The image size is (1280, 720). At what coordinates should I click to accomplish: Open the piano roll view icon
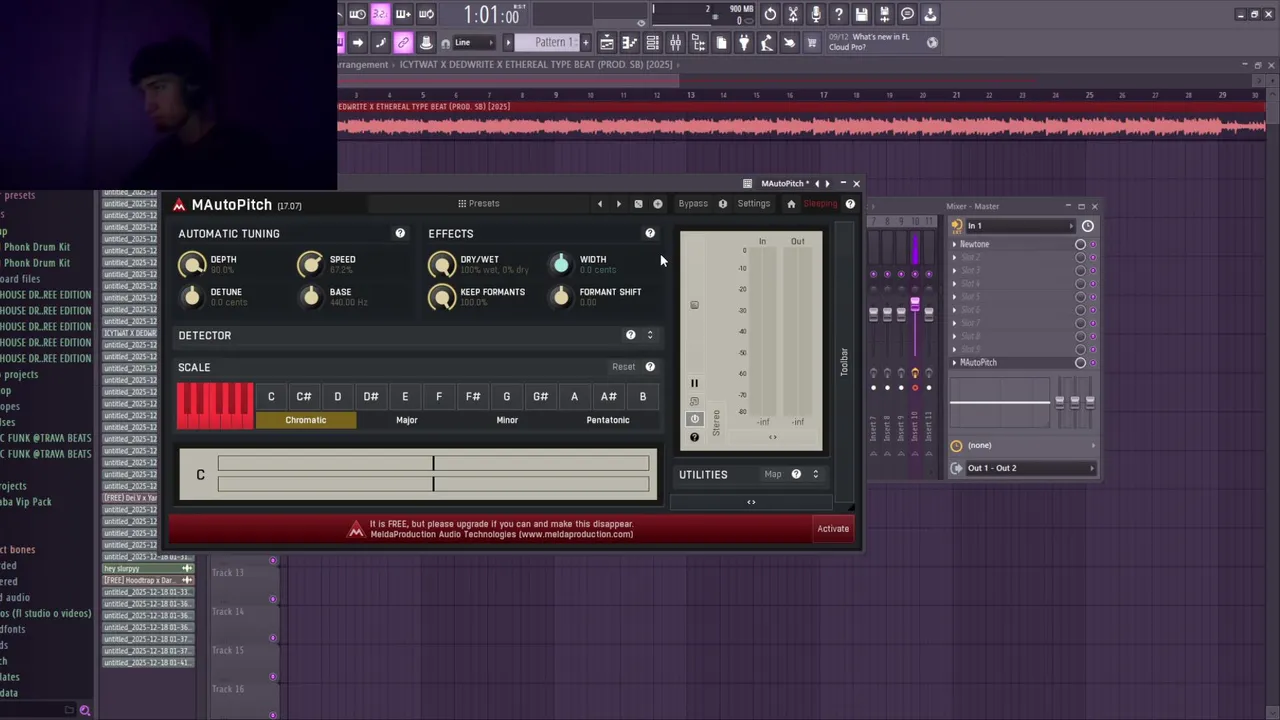[x=629, y=43]
